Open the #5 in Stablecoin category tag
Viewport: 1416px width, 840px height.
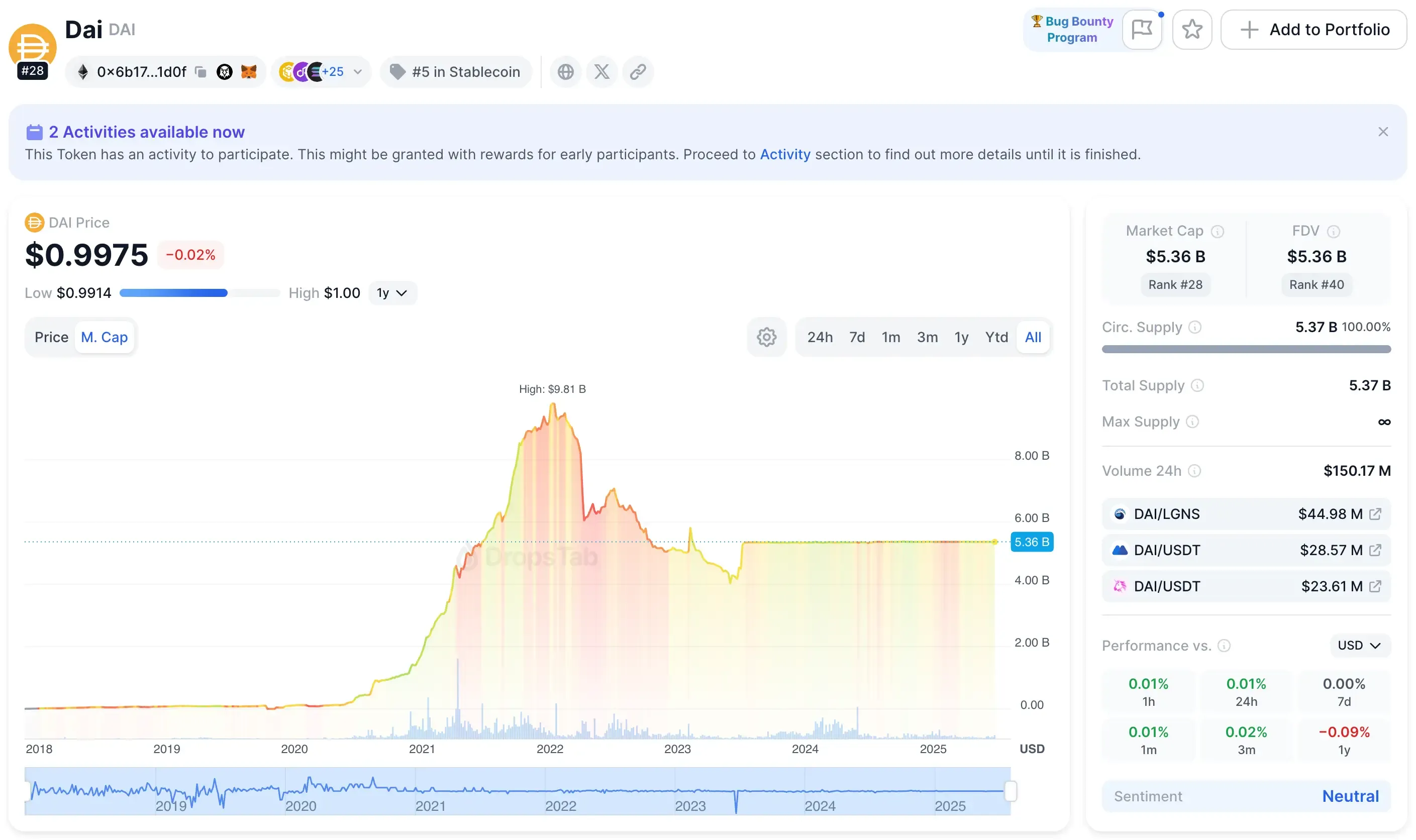pyautogui.click(x=456, y=71)
